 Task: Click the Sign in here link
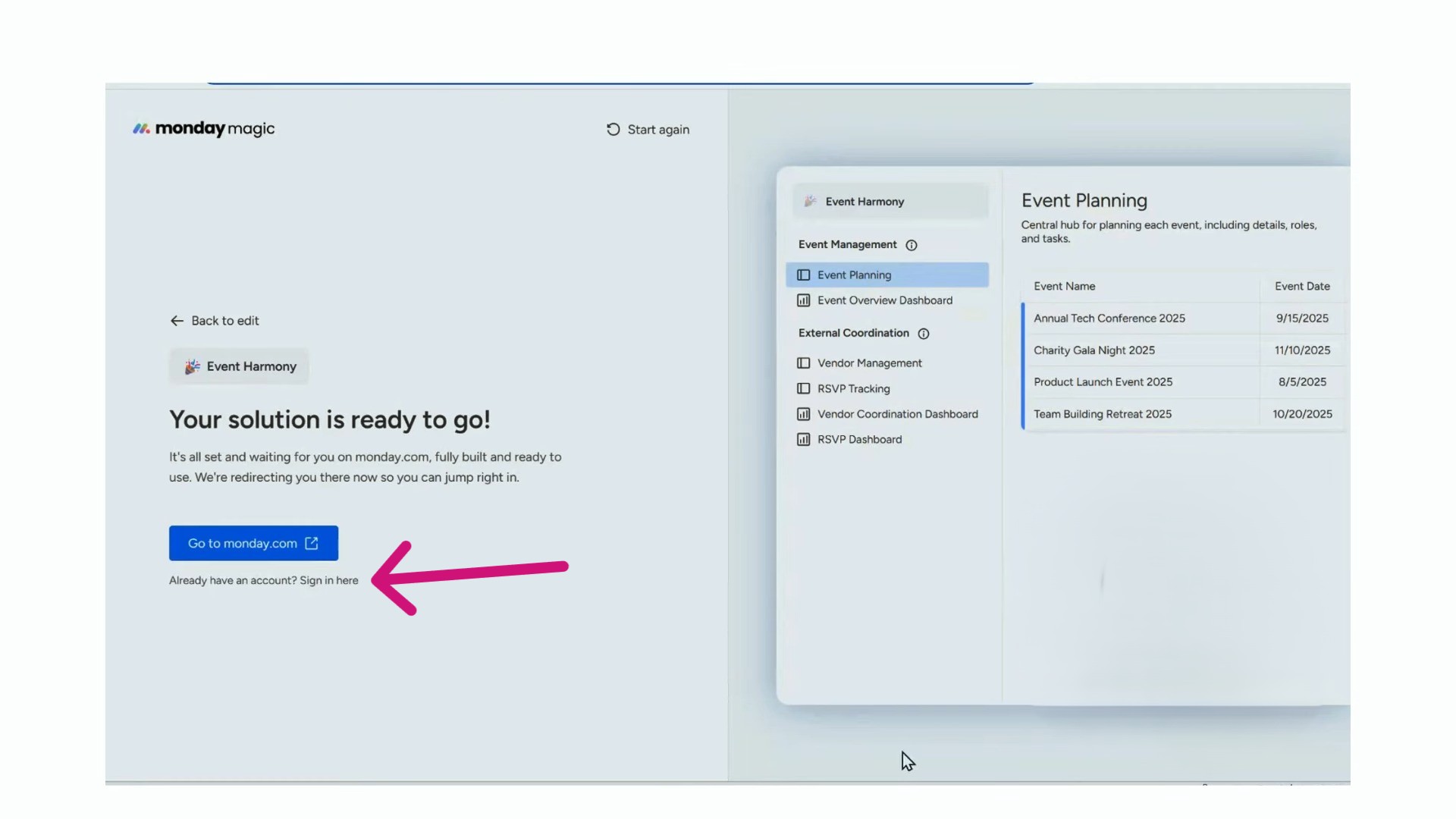[x=328, y=581]
